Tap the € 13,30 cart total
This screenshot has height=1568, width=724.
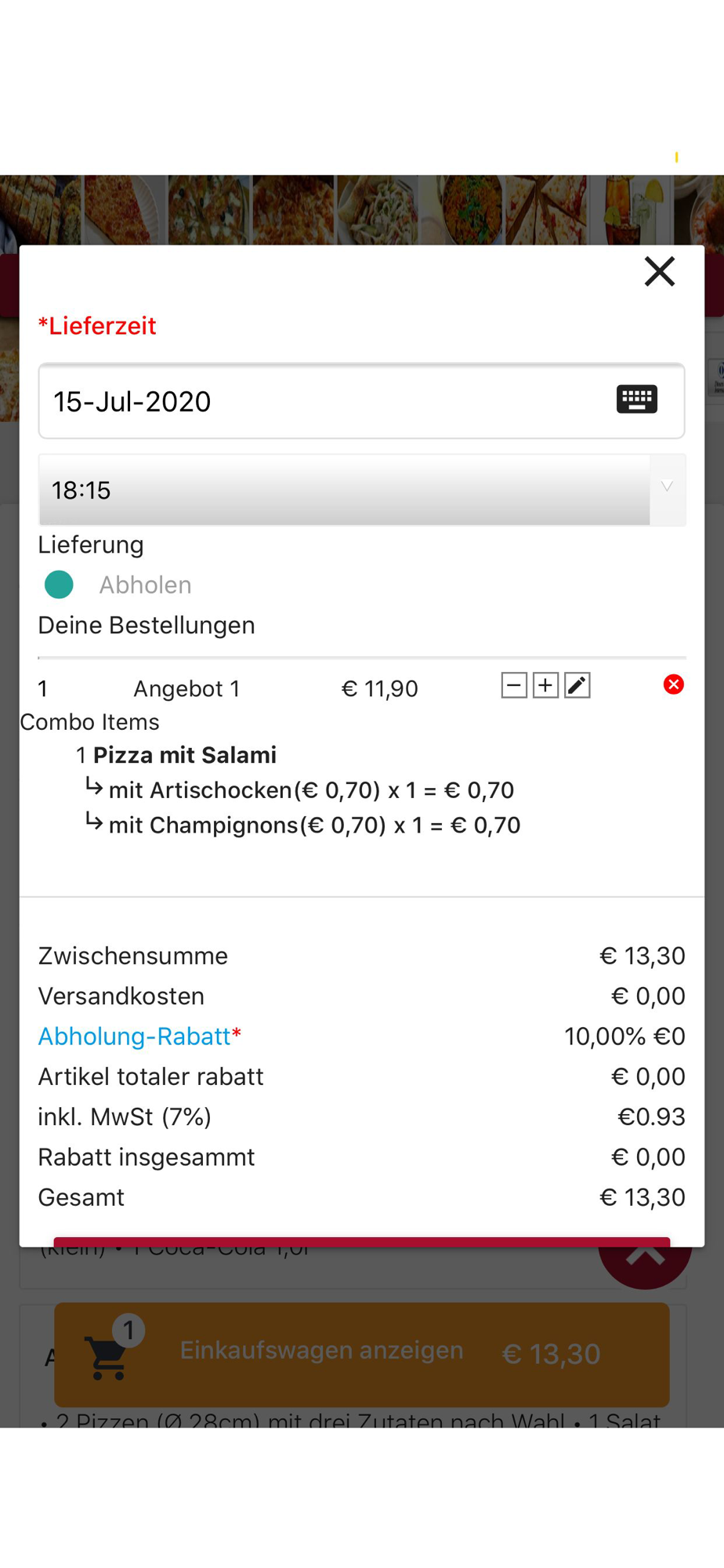[x=551, y=1354]
